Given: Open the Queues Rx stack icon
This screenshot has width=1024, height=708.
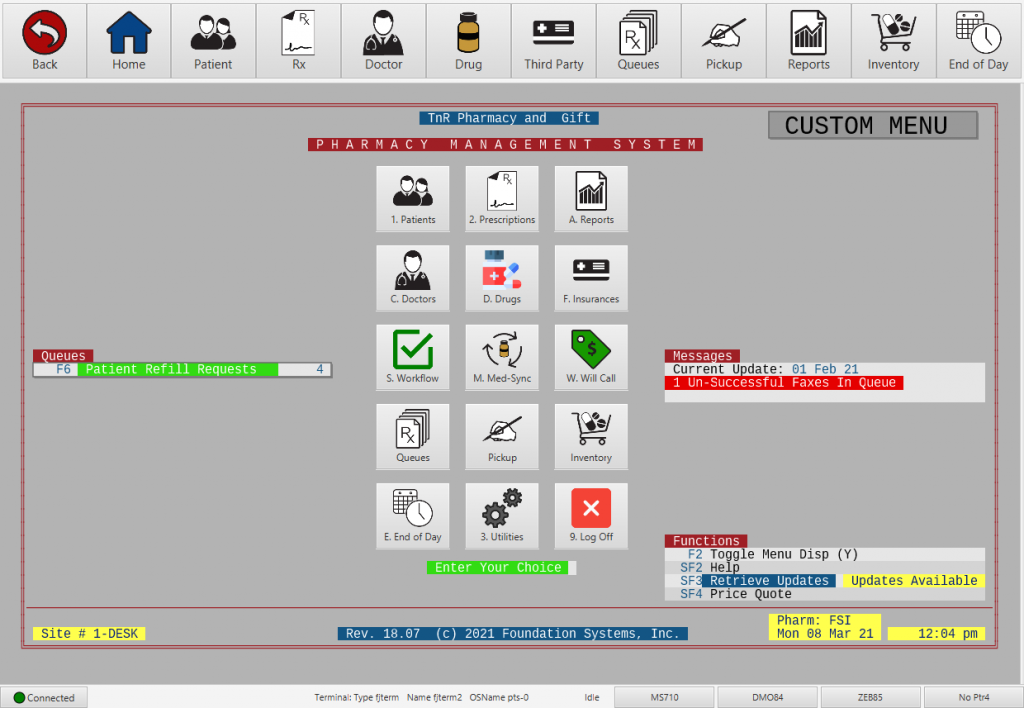Looking at the screenshot, I should pyautogui.click(x=412, y=436).
